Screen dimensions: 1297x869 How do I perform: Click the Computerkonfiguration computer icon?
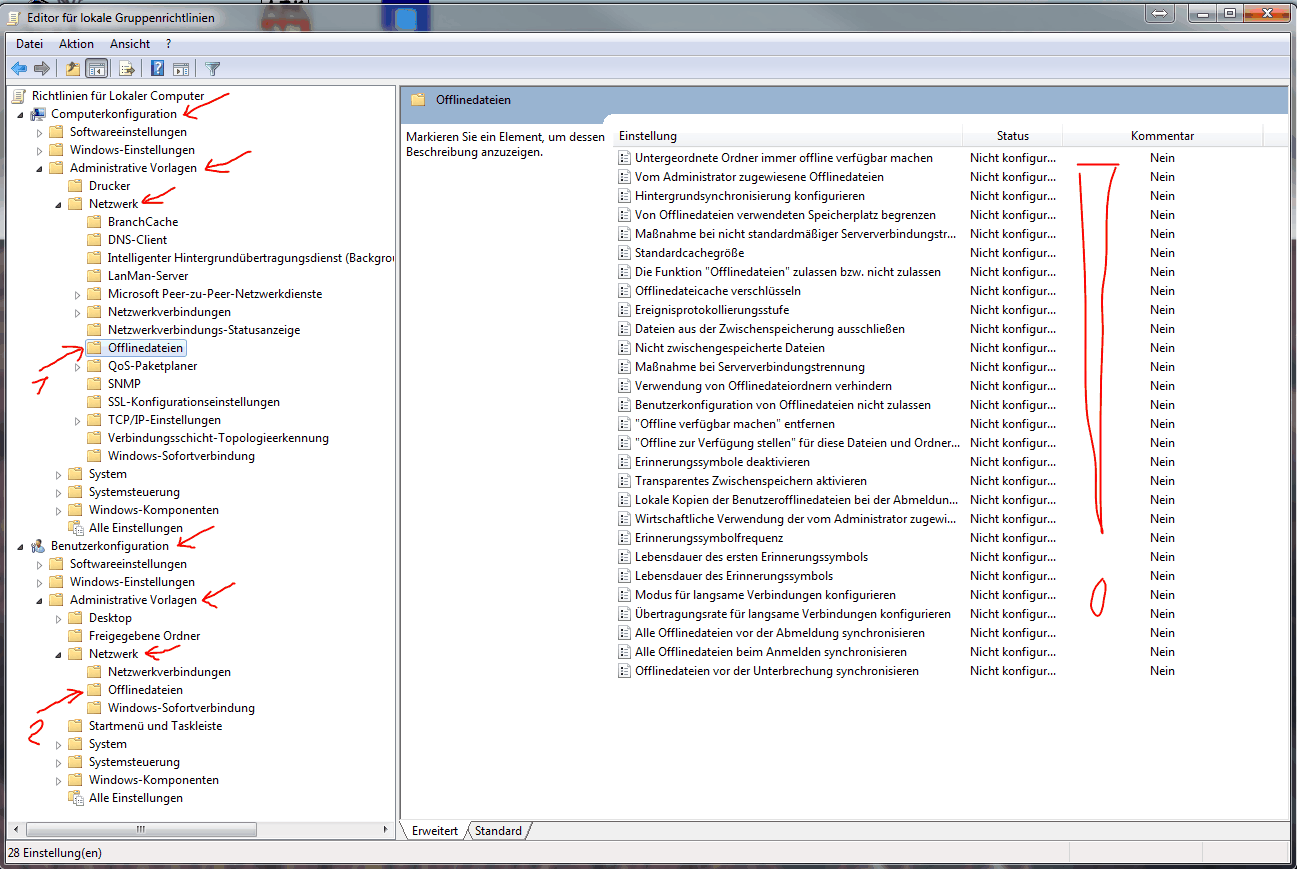38,114
